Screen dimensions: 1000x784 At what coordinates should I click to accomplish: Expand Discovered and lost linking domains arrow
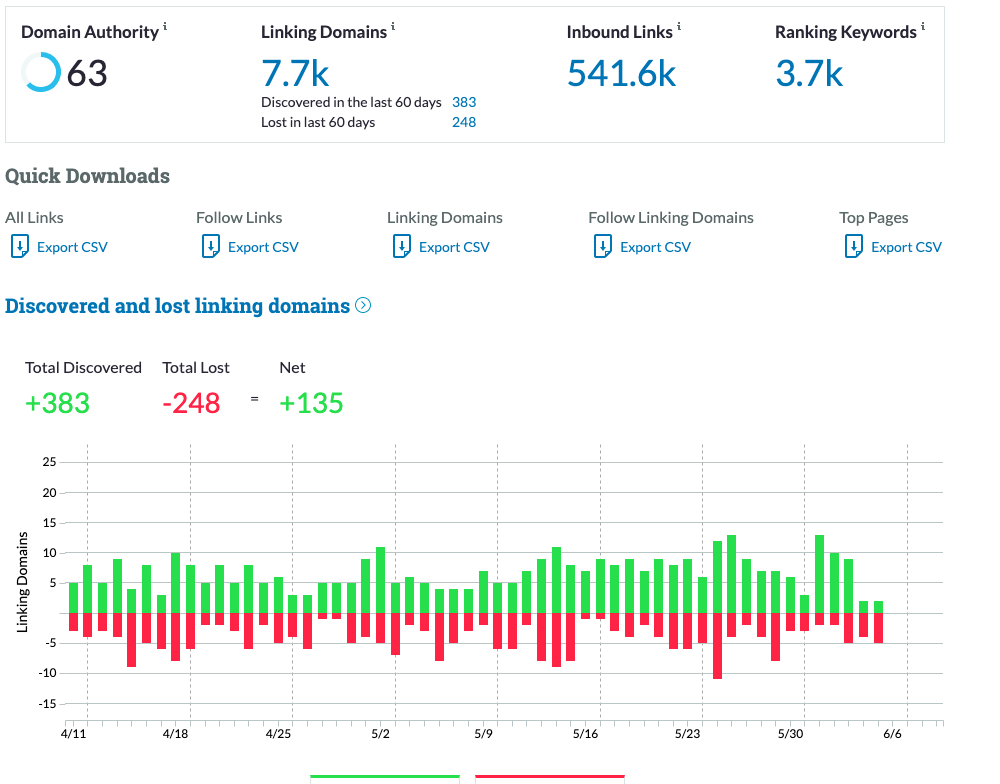(x=363, y=306)
